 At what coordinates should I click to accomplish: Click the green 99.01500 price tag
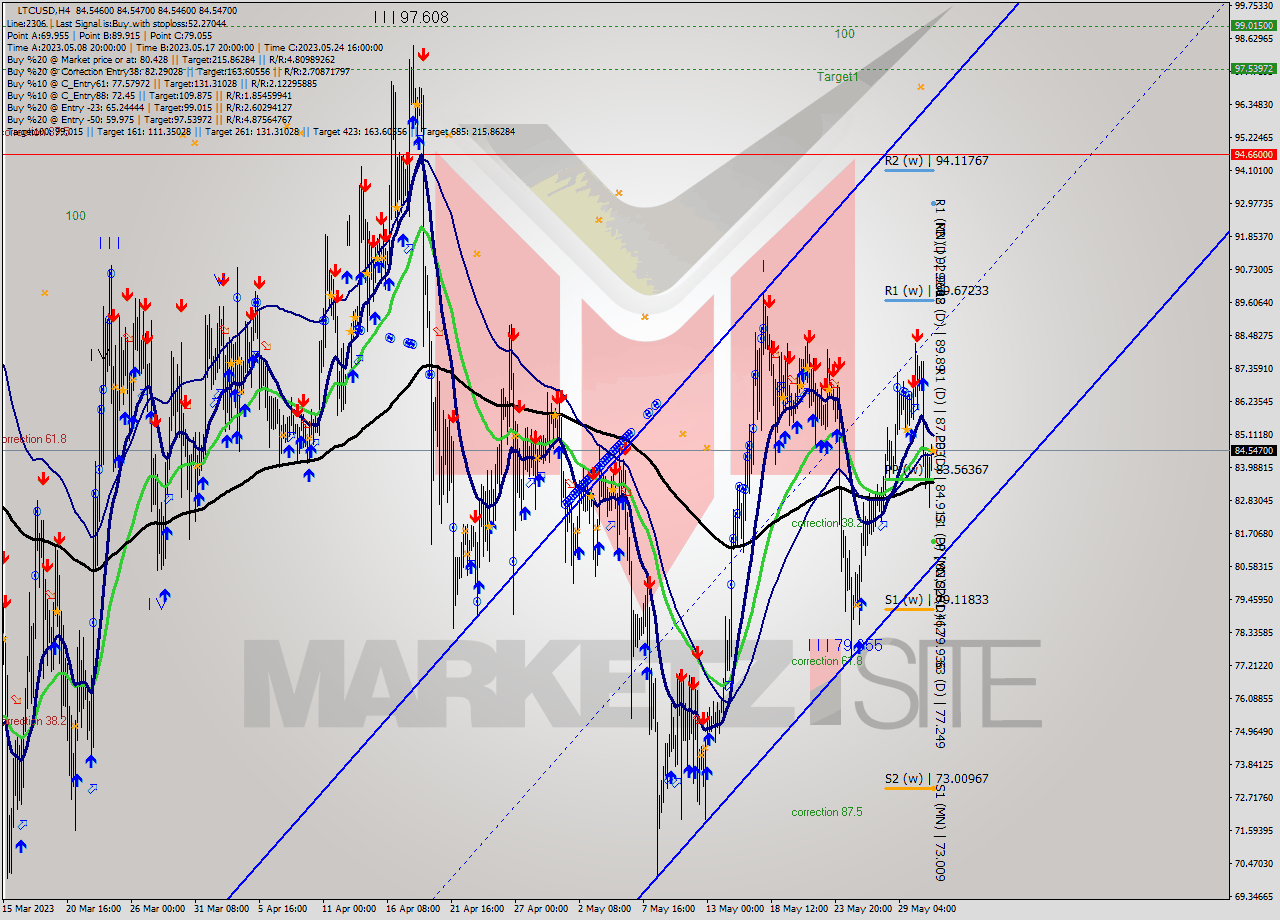point(1254,26)
